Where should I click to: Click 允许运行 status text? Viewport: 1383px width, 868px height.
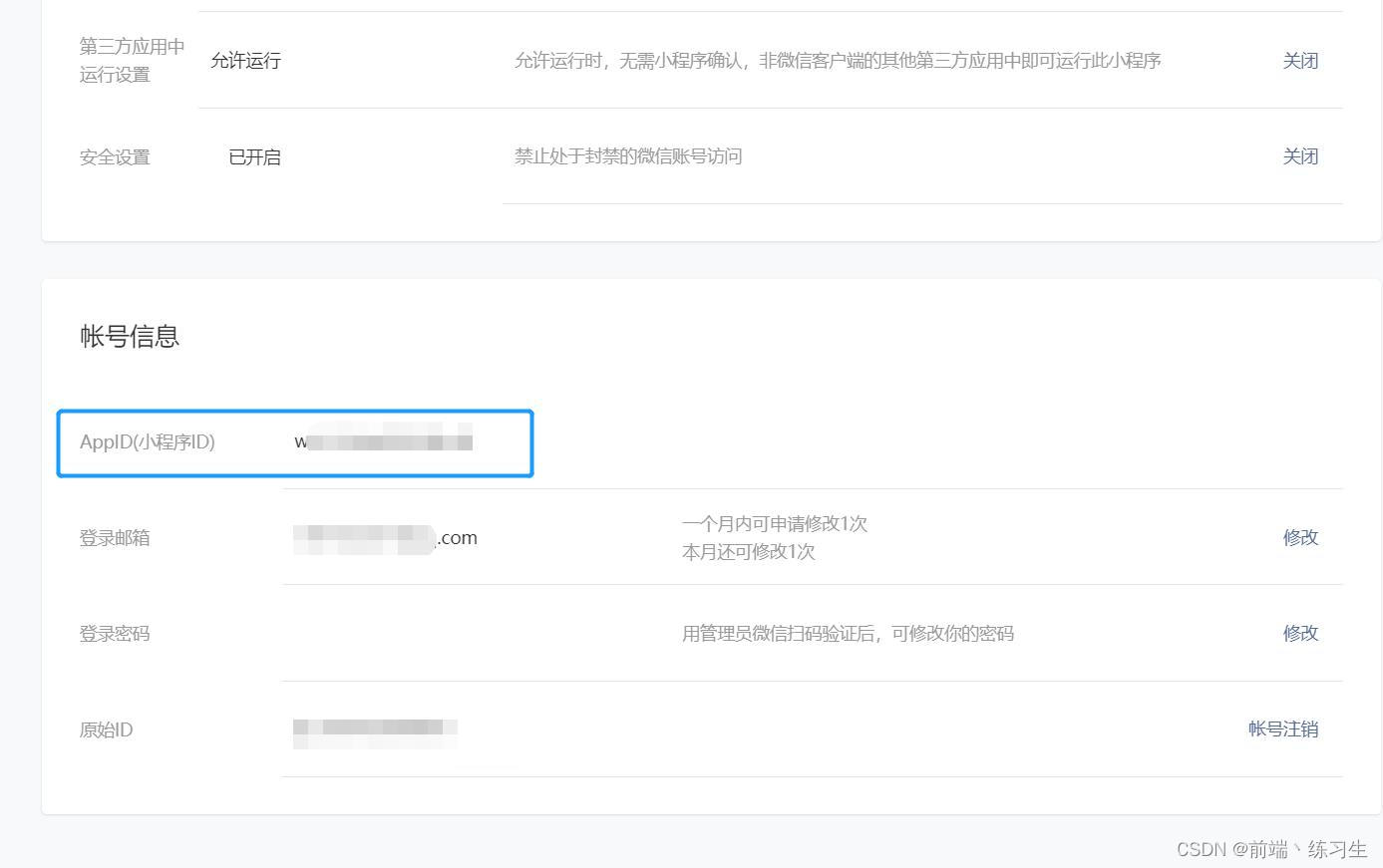click(245, 61)
